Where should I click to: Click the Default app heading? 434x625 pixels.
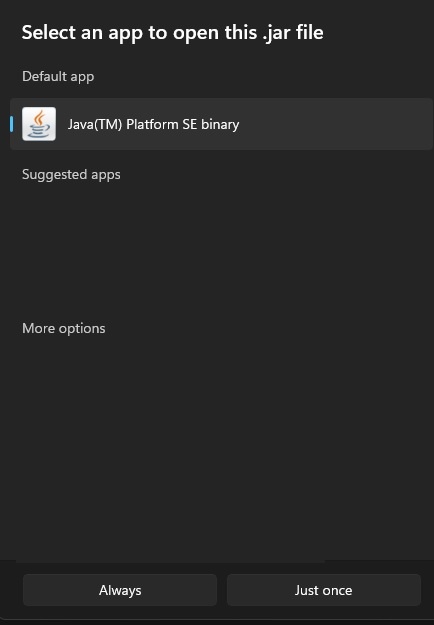58,77
